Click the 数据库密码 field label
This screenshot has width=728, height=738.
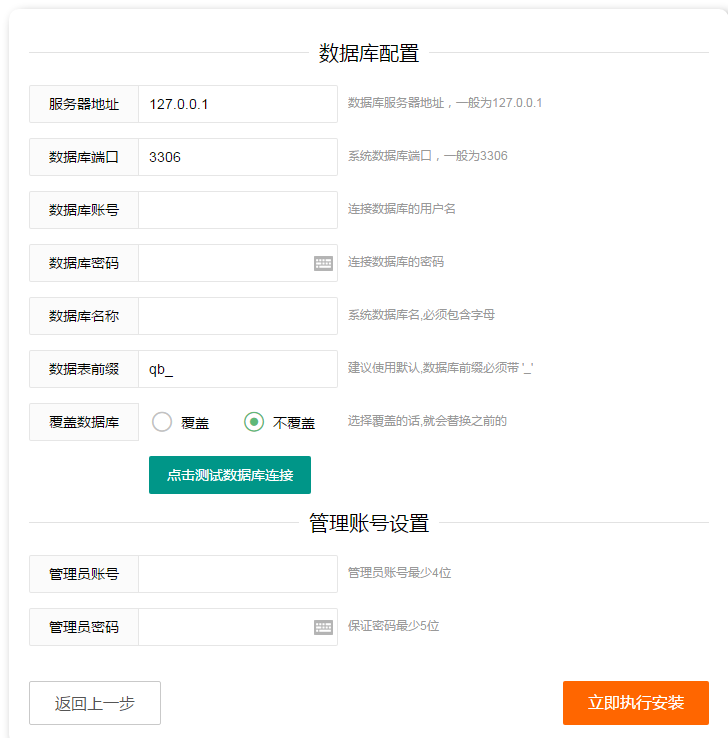[84, 263]
